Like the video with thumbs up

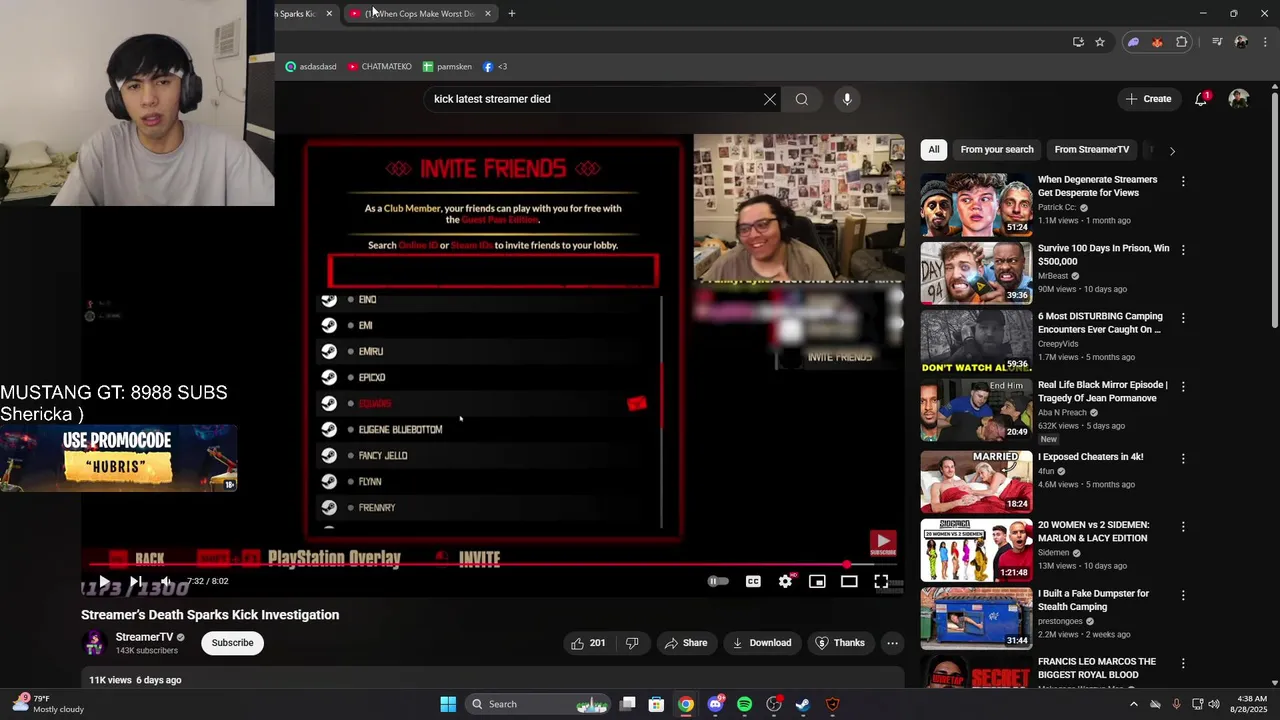click(588, 643)
